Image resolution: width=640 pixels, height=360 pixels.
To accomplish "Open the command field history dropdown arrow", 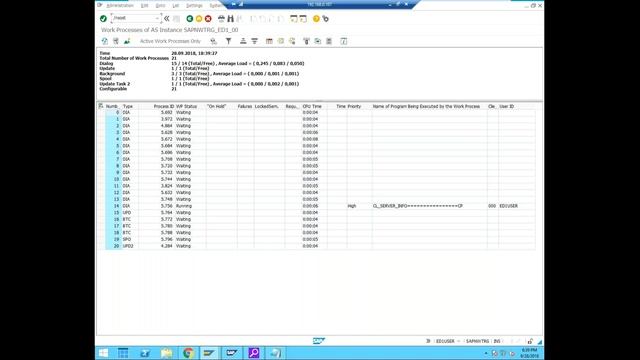I will pyautogui.click(x=157, y=18).
